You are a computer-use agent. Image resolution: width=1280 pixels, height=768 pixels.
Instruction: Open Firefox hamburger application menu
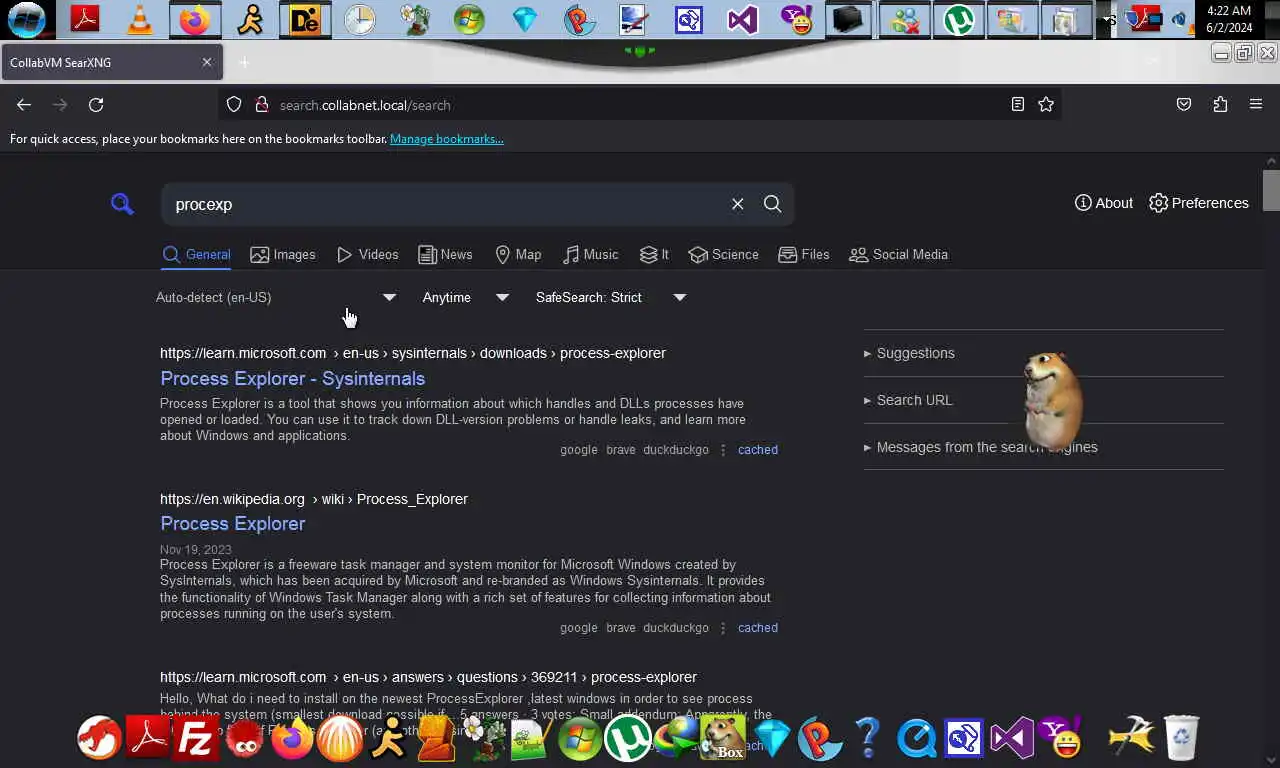pyautogui.click(x=1256, y=104)
